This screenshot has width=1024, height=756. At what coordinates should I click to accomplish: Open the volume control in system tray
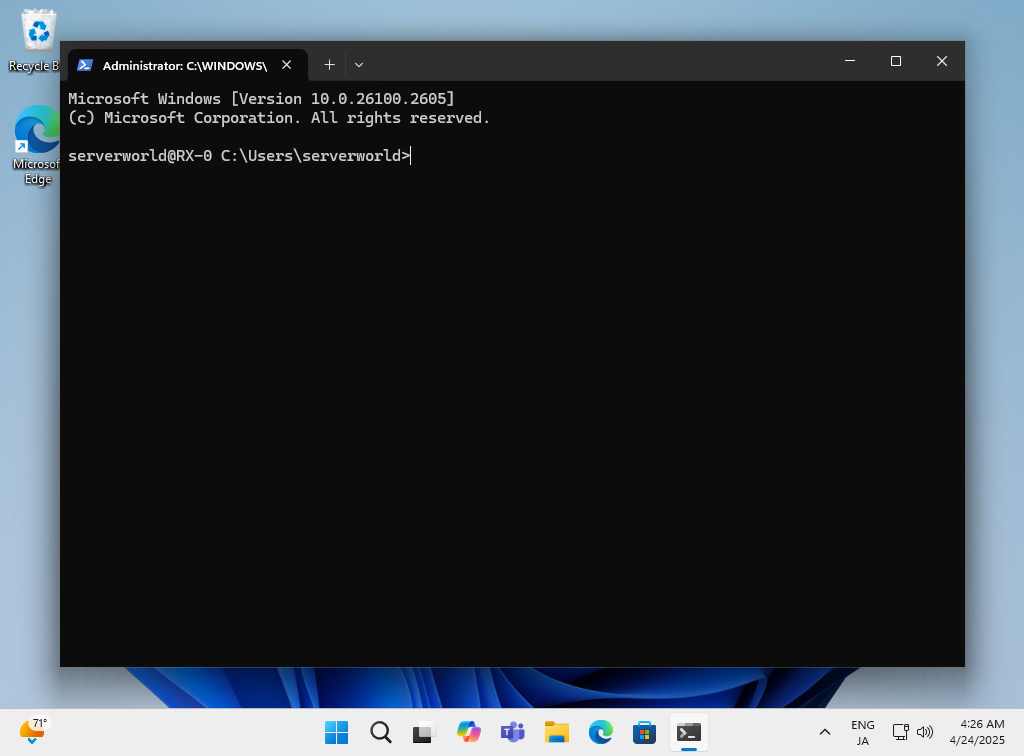point(925,732)
